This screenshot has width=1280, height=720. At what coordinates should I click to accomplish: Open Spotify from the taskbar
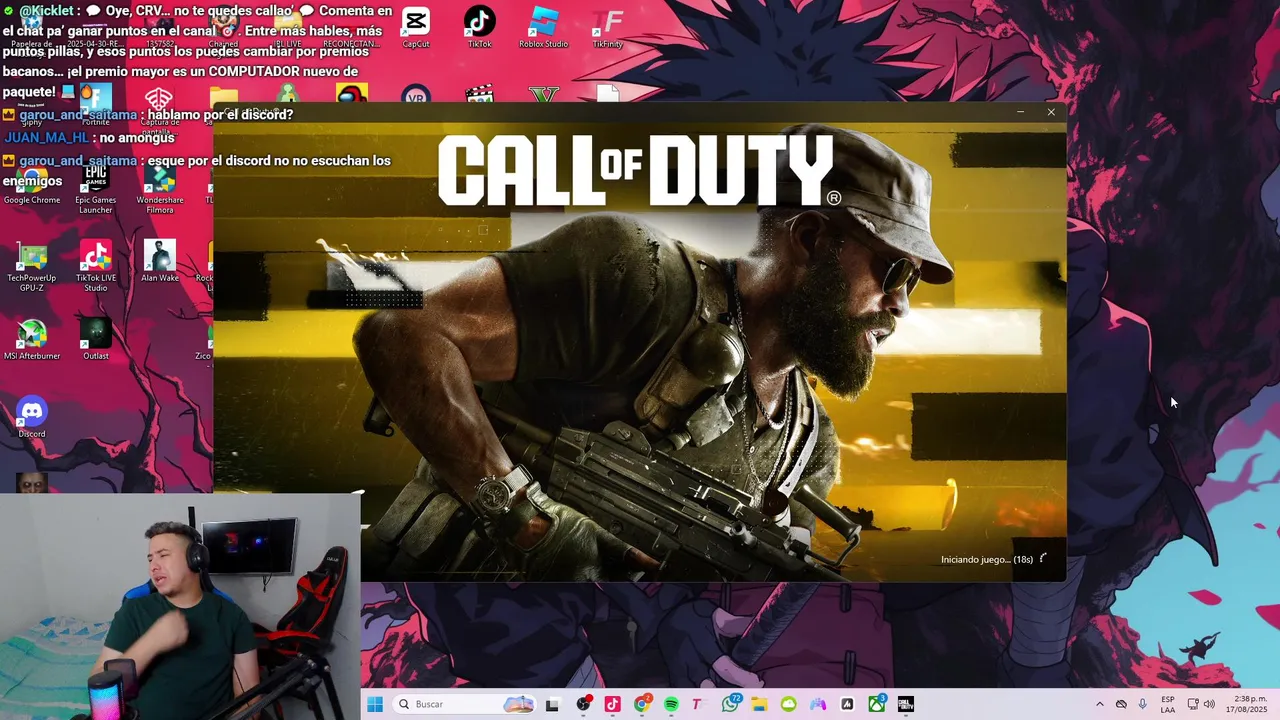pyautogui.click(x=671, y=704)
